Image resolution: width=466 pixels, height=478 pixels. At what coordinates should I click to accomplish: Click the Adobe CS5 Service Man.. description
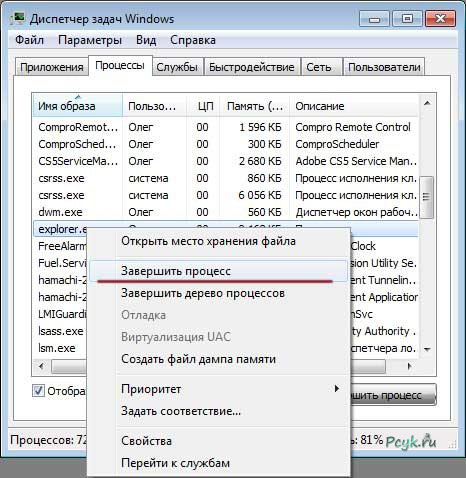(356, 161)
